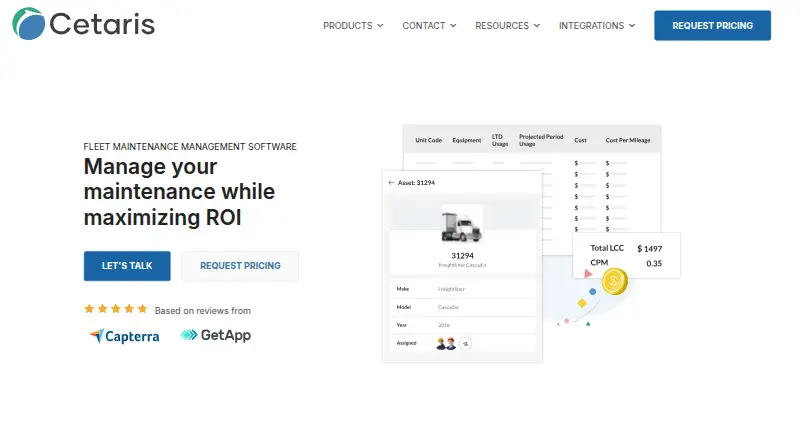Open the Products menu

353,26
